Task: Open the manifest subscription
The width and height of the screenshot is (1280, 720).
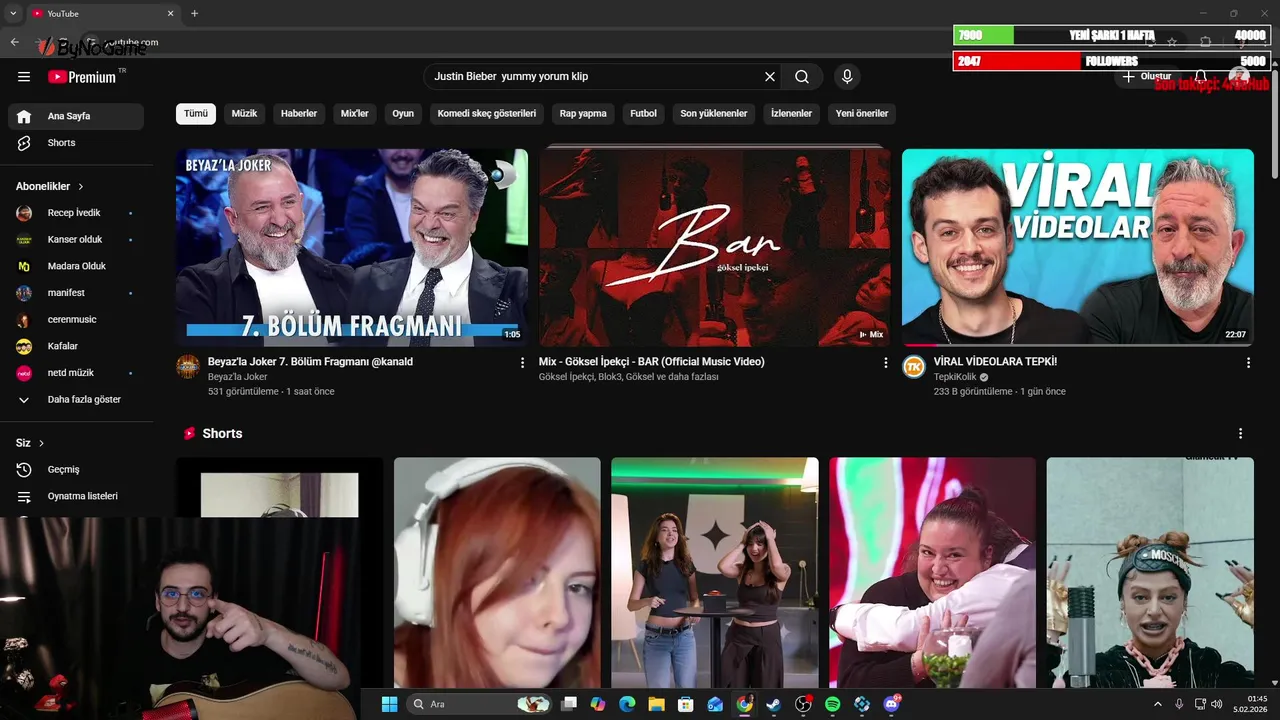Action: click(76, 293)
